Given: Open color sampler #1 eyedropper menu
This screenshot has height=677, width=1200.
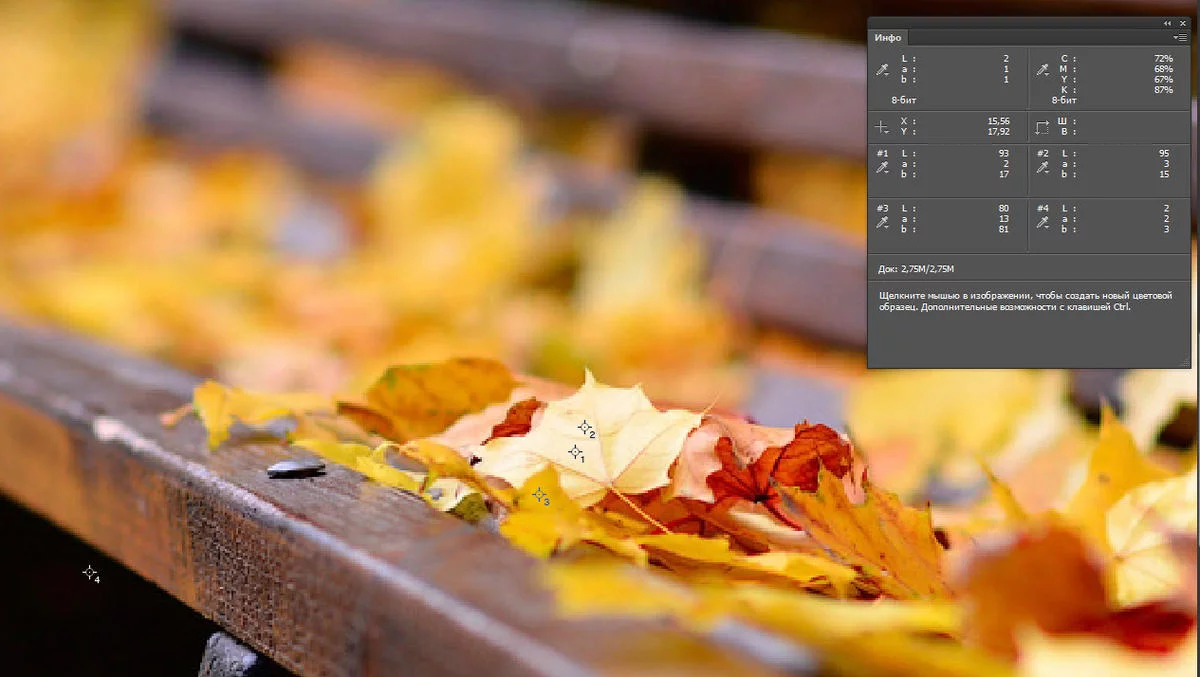Looking at the screenshot, I should (883, 168).
